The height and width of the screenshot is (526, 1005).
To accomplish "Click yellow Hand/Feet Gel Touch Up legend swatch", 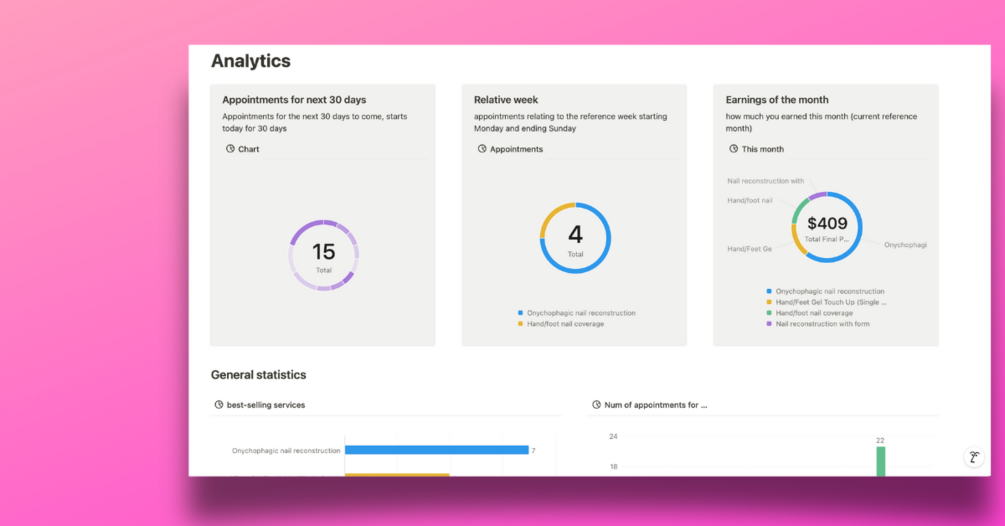I will (x=769, y=302).
